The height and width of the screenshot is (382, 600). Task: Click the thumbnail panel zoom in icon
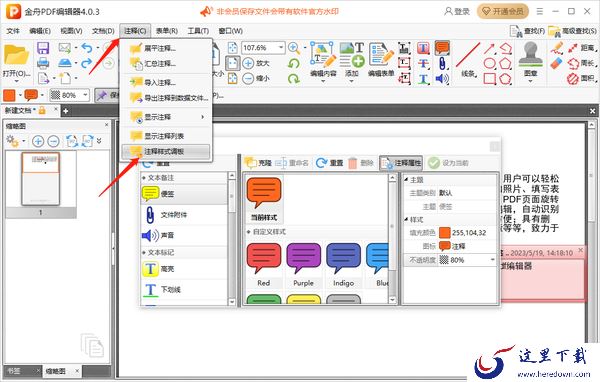pyautogui.click(x=38, y=141)
